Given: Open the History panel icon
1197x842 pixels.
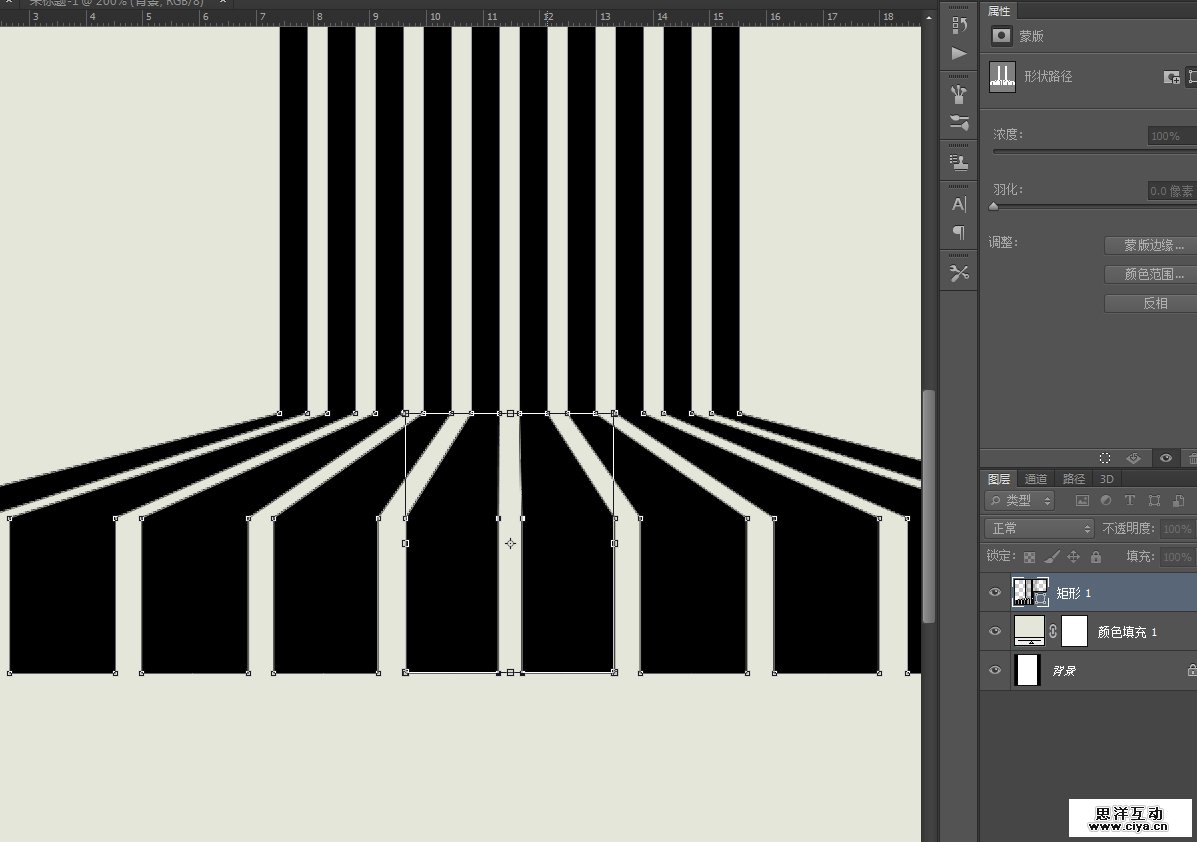Looking at the screenshot, I should (959, 24).
